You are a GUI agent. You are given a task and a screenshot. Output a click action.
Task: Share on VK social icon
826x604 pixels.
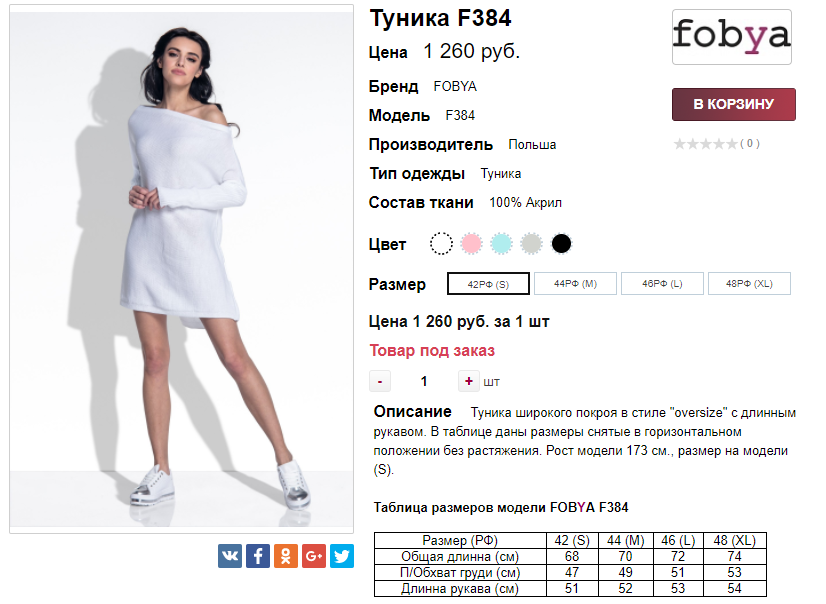(230, 556)
